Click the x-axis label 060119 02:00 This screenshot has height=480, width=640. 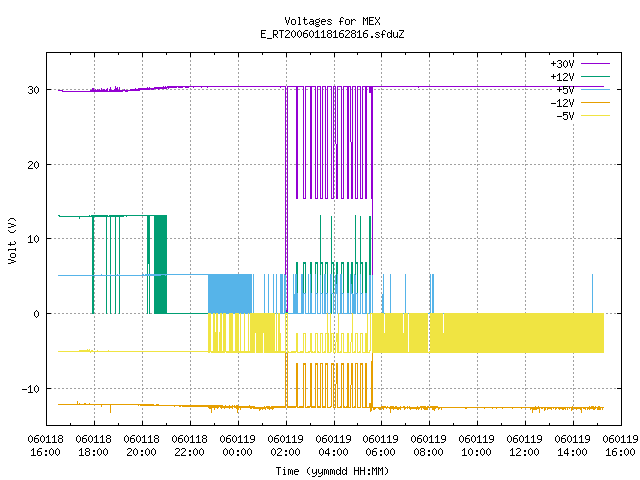point(285,446)
